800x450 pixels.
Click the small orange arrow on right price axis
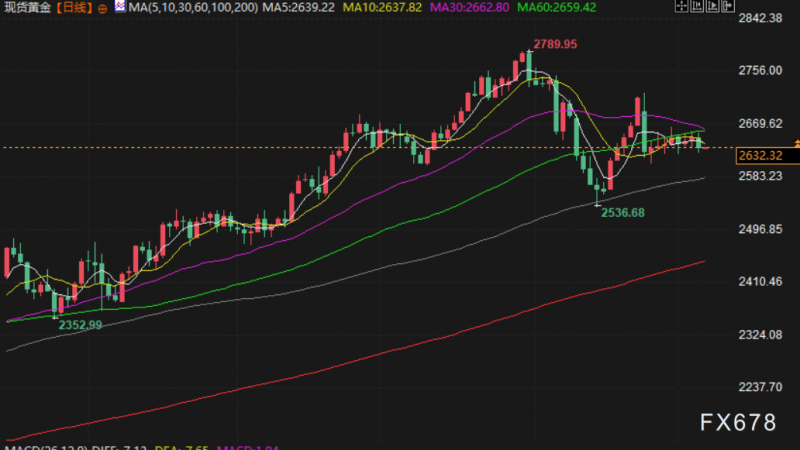coord(797,144)
